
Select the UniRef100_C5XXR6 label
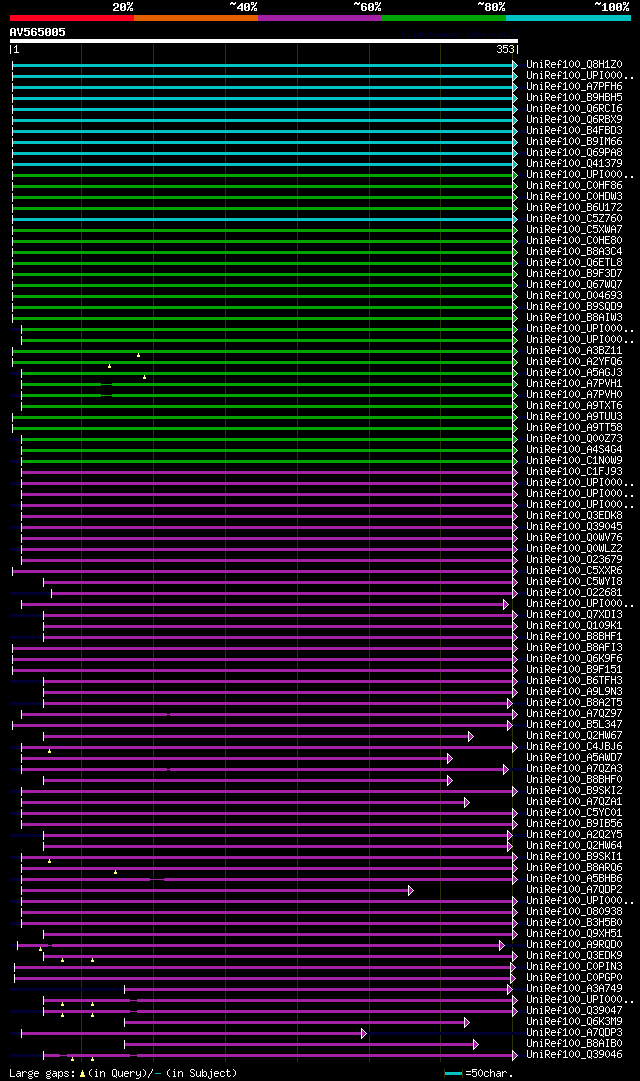[574, 572]
